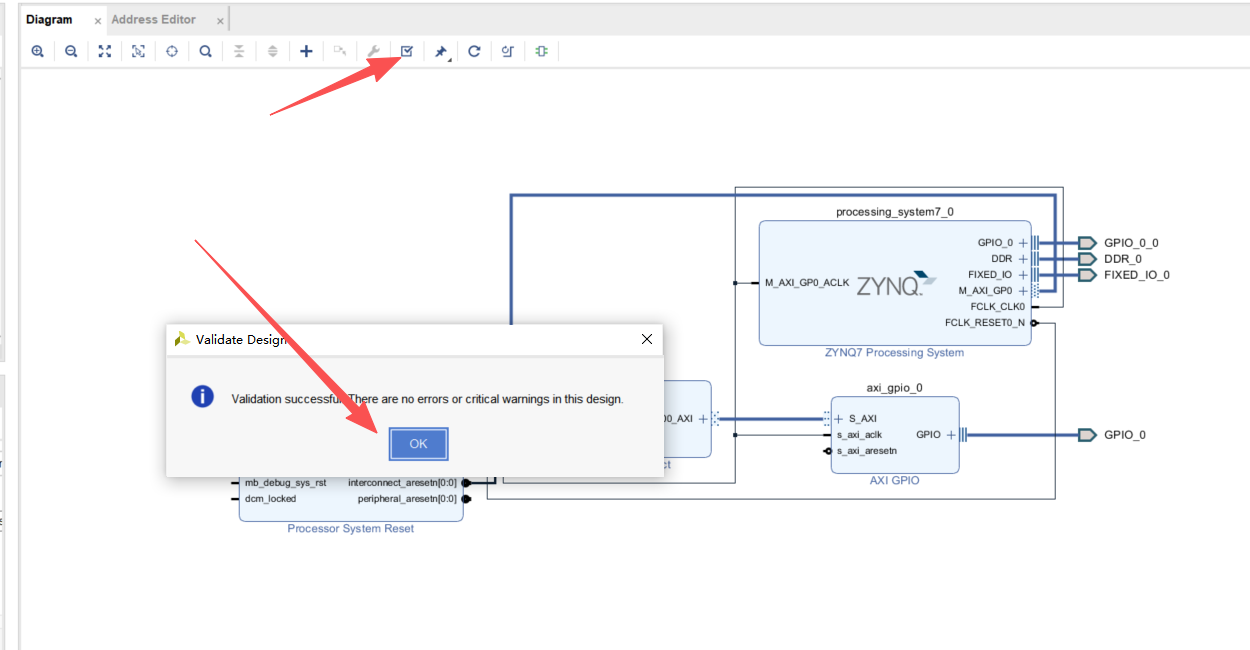Click the green interface connections icon
The width and height of the screenshot is (1250, 650).
click(x=541, y=51)
